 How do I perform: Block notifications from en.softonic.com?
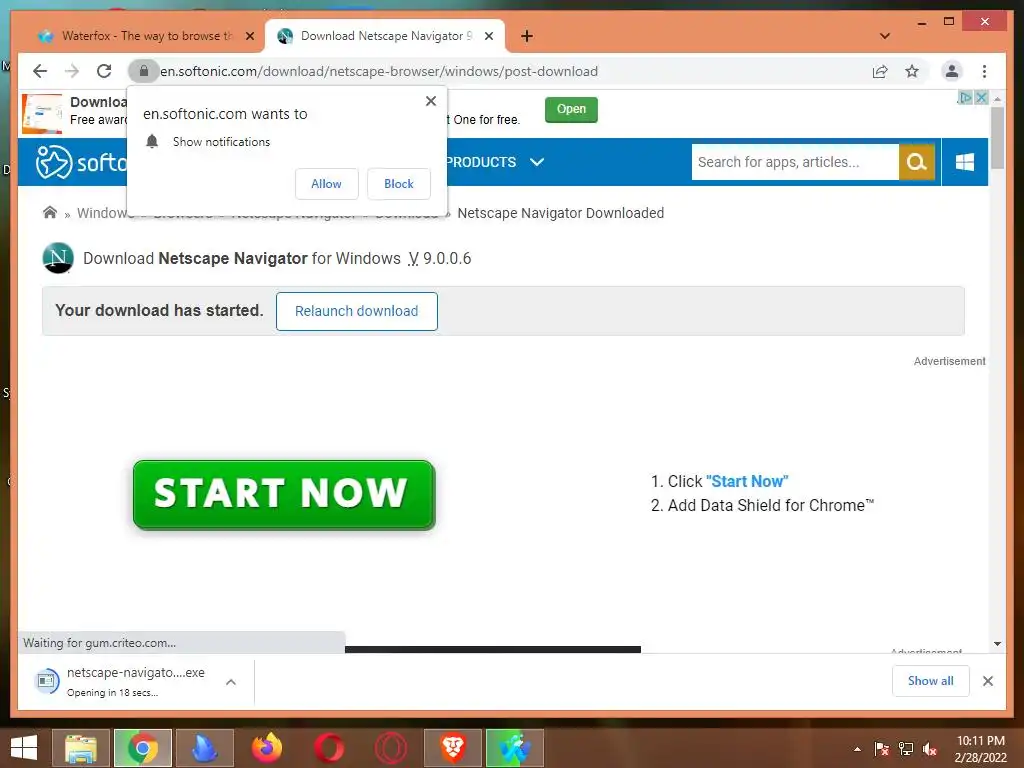[x=398, y=184]
